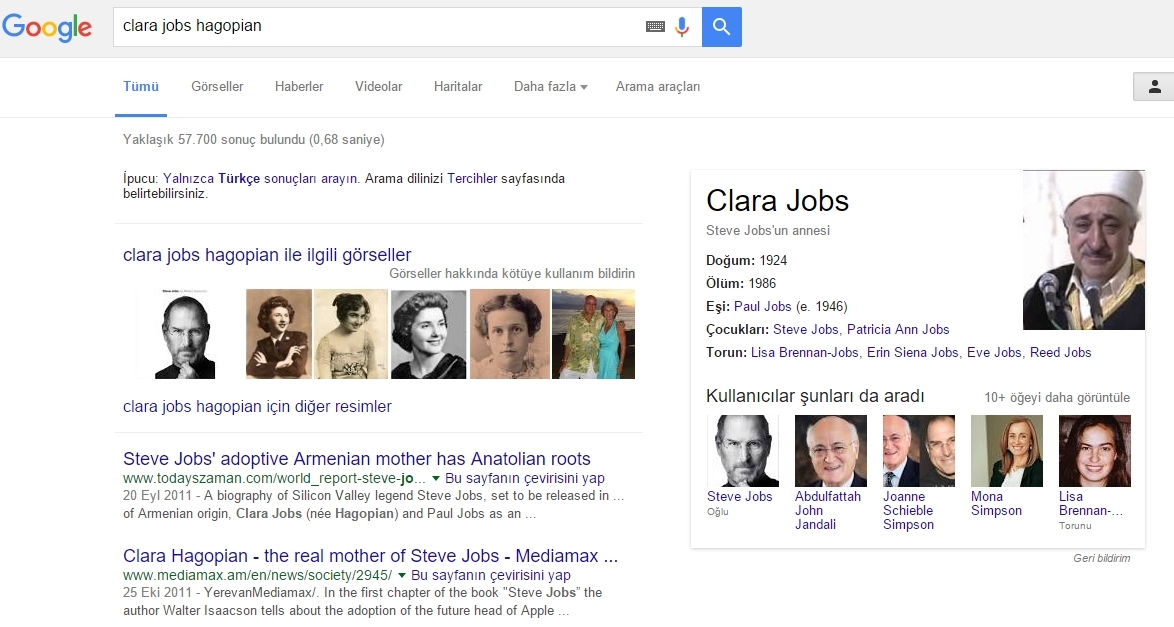
Task: Open Arama araçları search tools
Action: tap(657, 86)
